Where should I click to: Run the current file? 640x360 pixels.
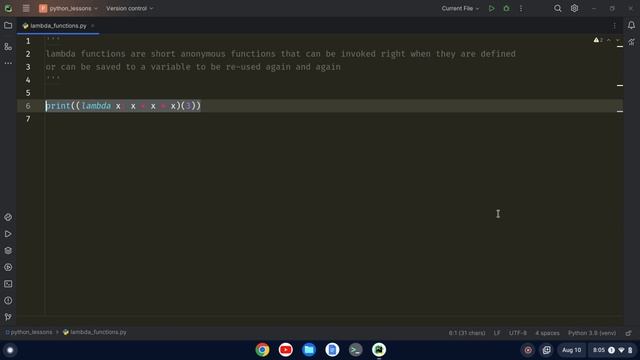point(491,8)
